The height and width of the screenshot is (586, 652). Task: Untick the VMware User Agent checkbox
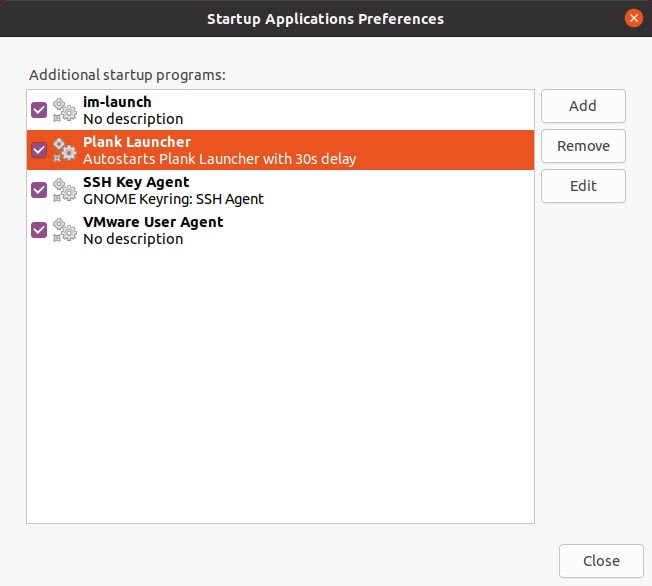[39, 230]
